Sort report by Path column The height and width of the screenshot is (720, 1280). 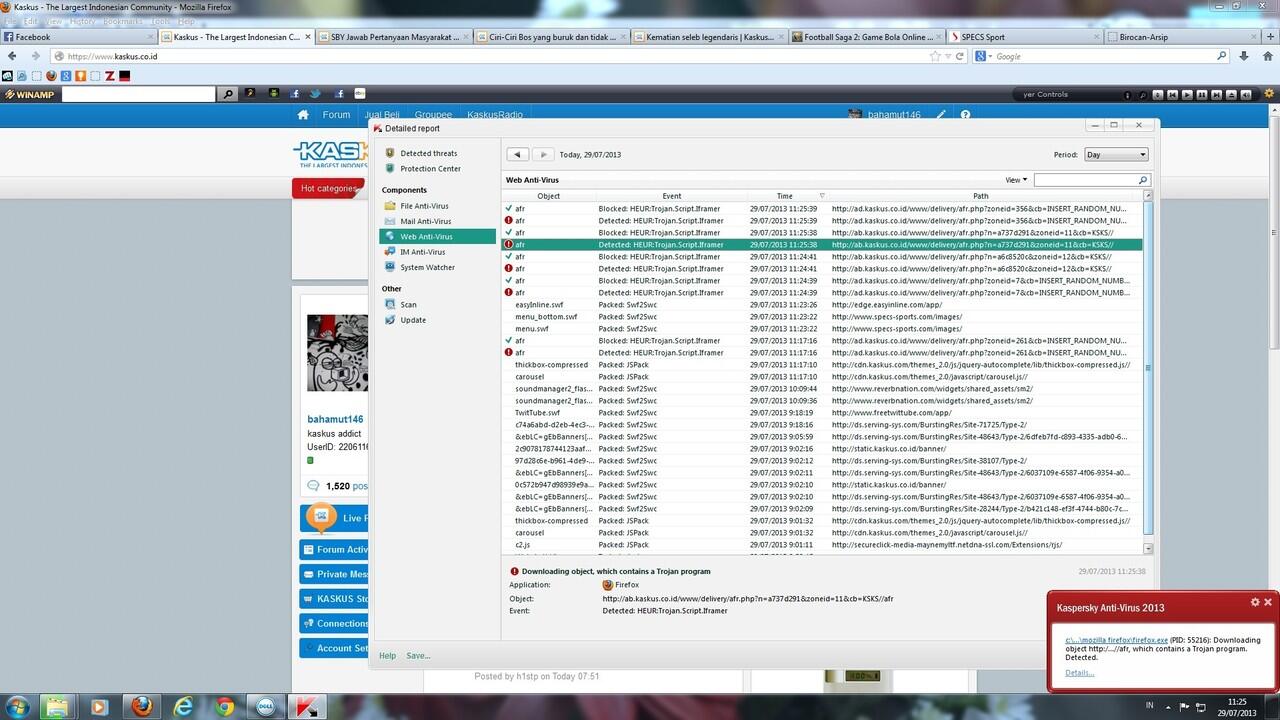980,196
